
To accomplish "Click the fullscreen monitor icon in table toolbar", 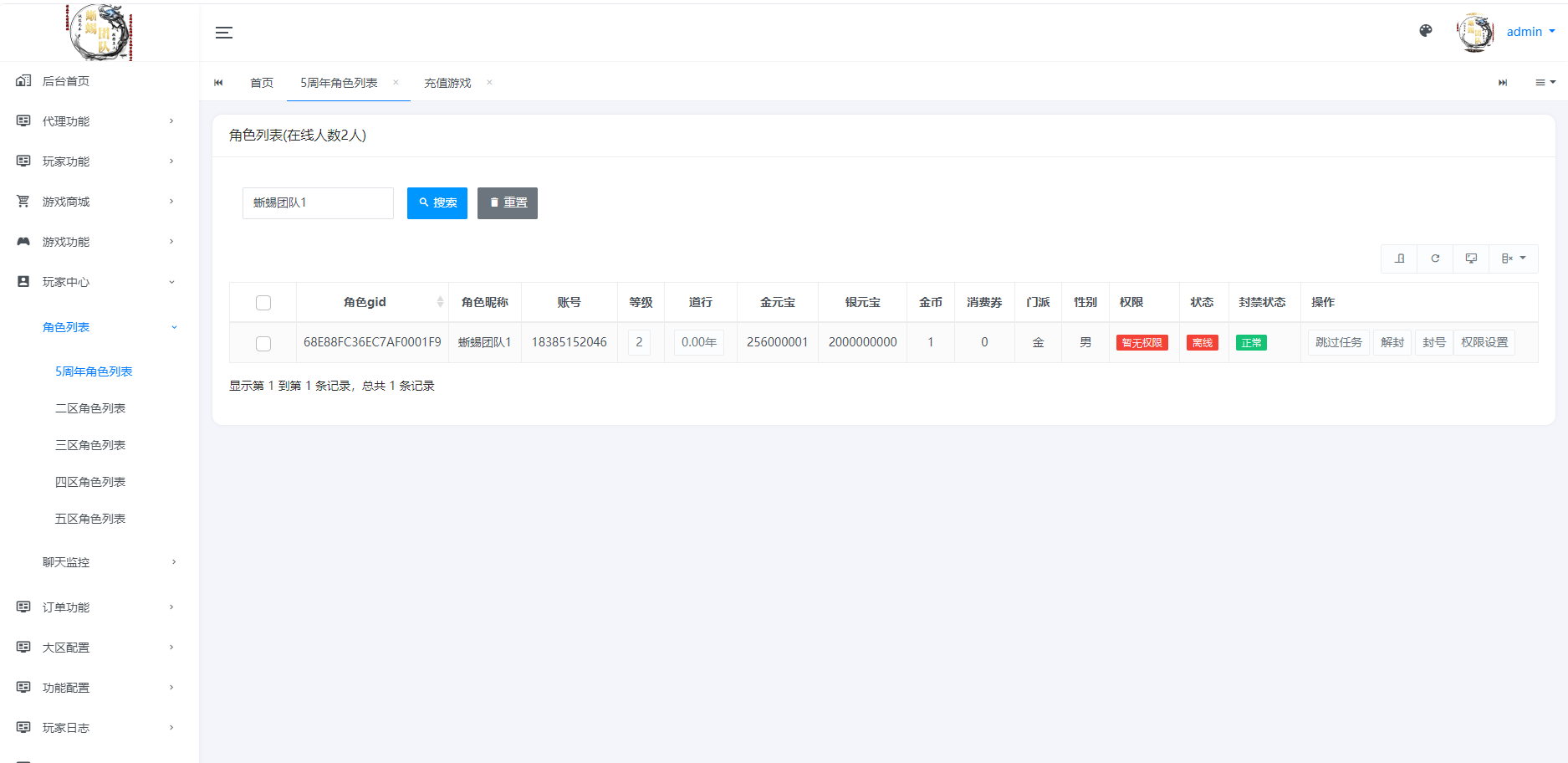I will point(1471,259).
